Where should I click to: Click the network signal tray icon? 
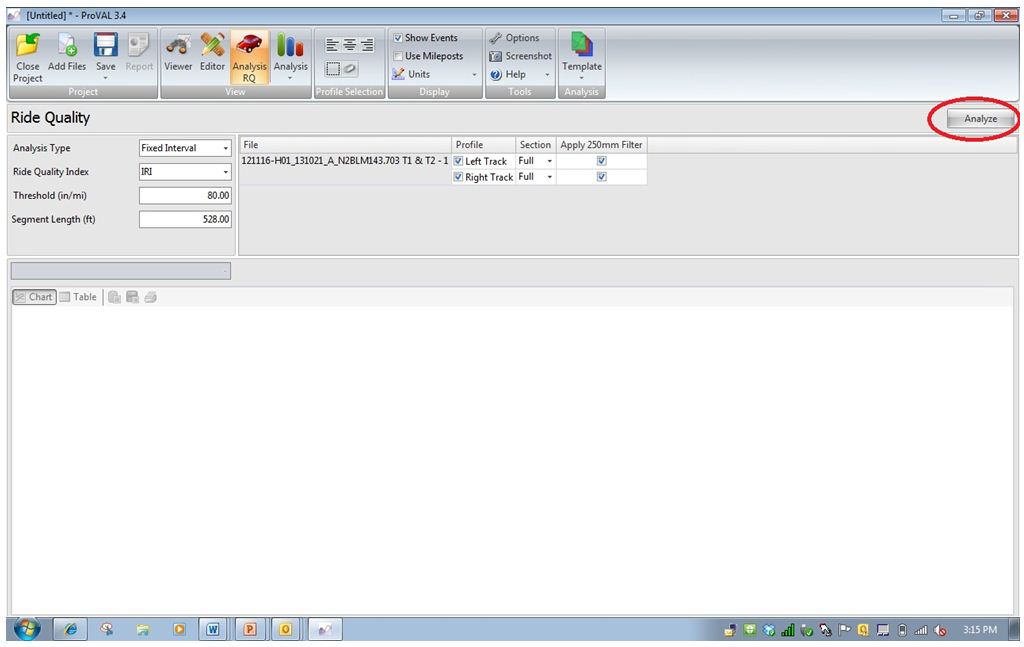coord(921,630)
